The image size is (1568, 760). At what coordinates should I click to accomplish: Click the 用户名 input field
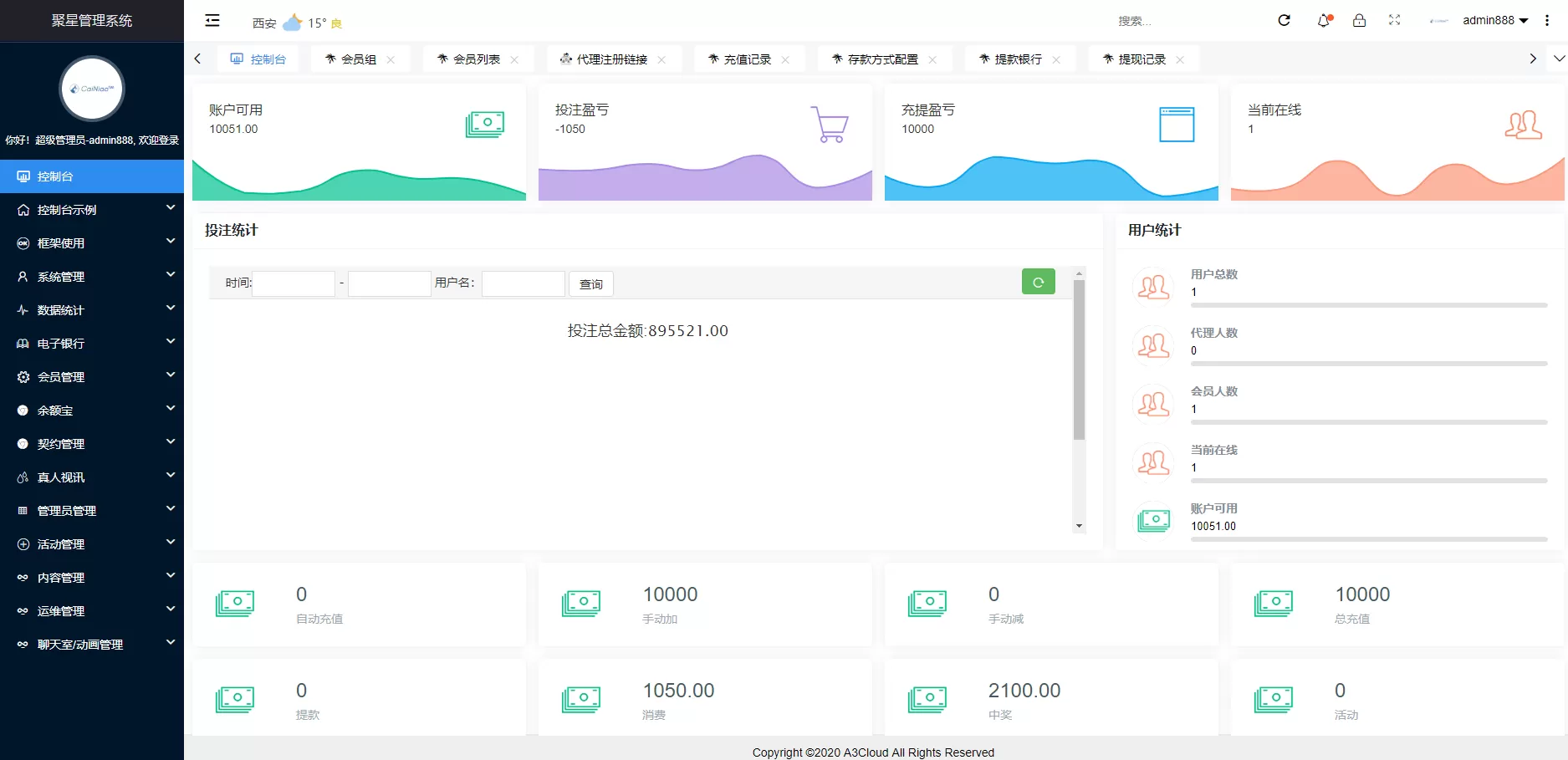pyautogui.click(x=523, y=283)
